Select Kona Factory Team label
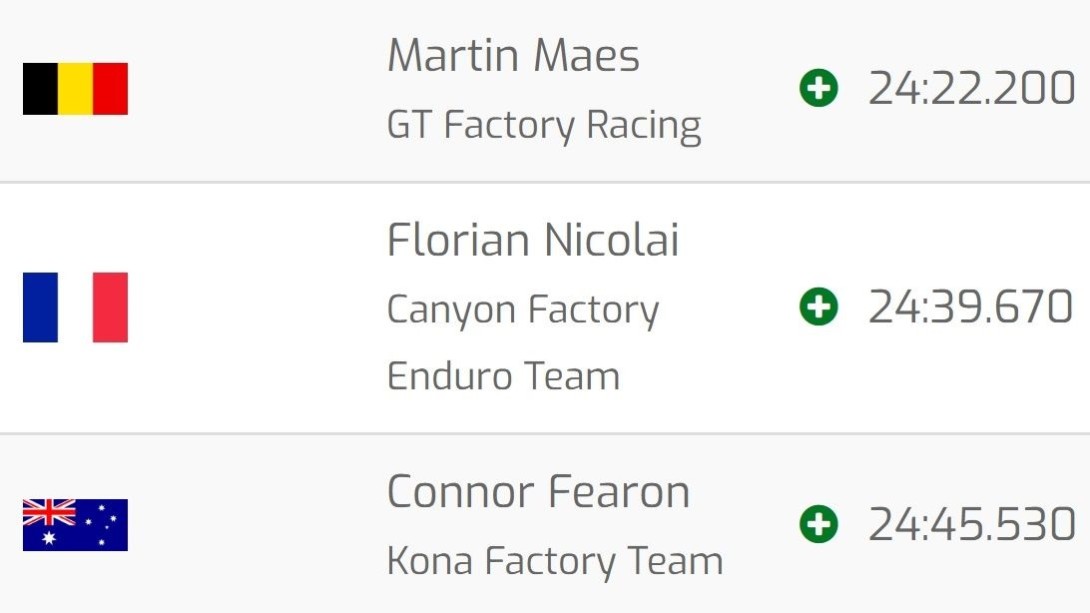 pyautogui.click(x=555, y=562)
